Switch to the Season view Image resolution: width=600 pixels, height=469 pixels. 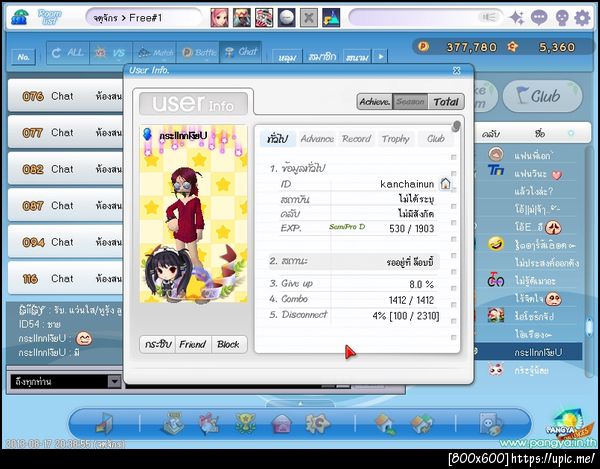[410, 102]
